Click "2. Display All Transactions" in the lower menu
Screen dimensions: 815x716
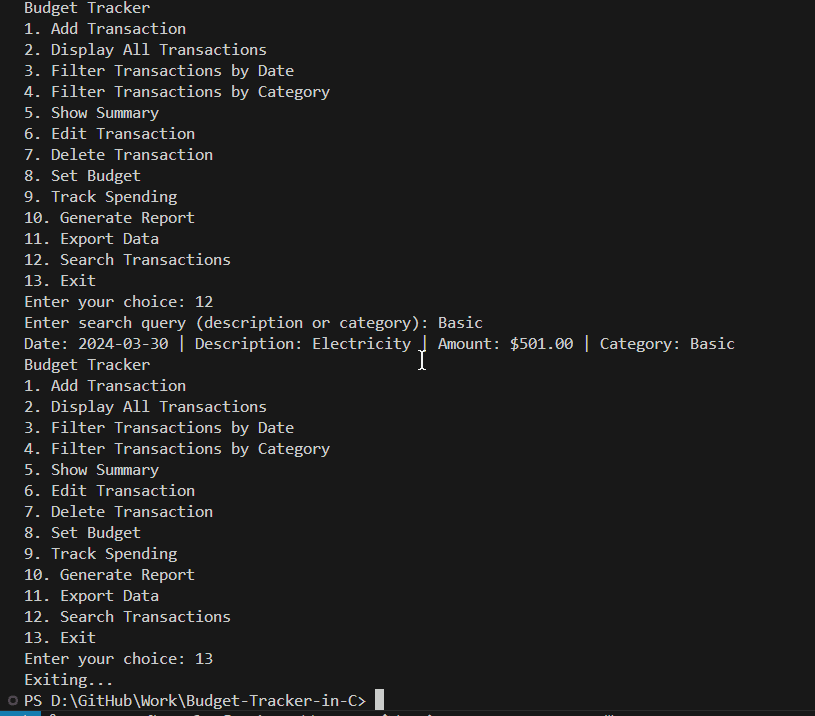[x=145, y=407]
